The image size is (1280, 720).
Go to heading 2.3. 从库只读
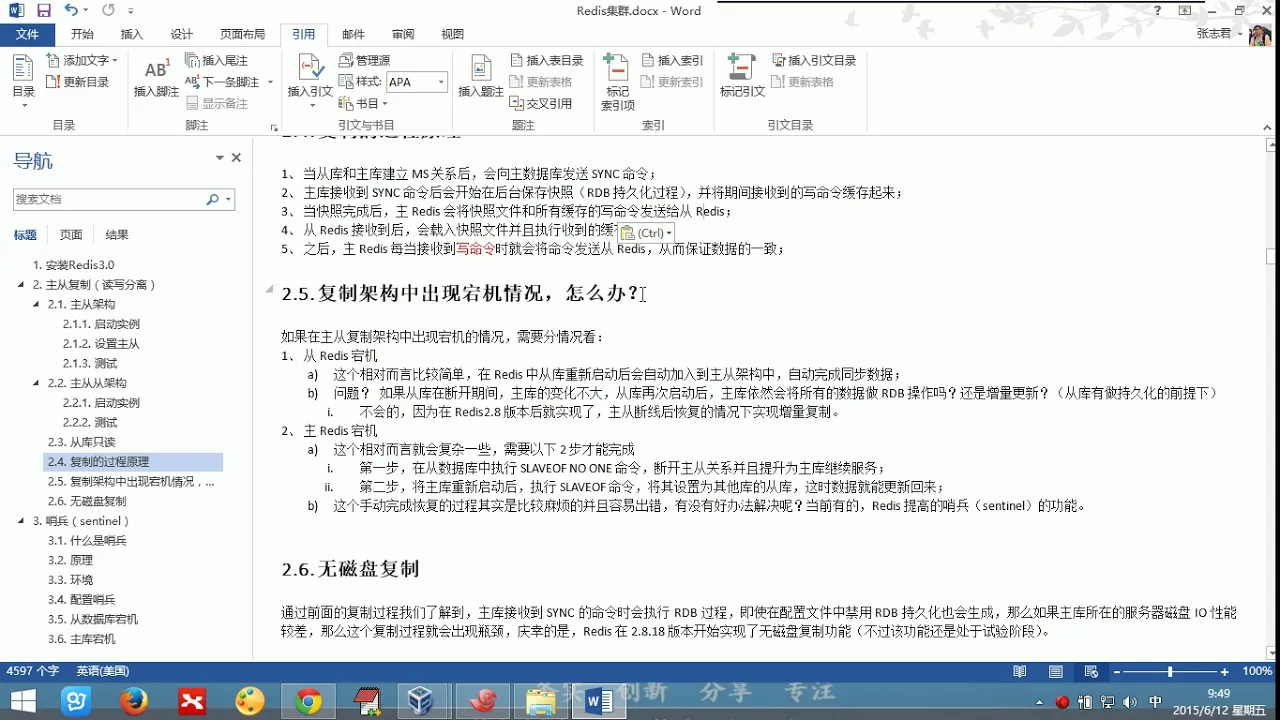pyautogui.click(x=81, y=442)
